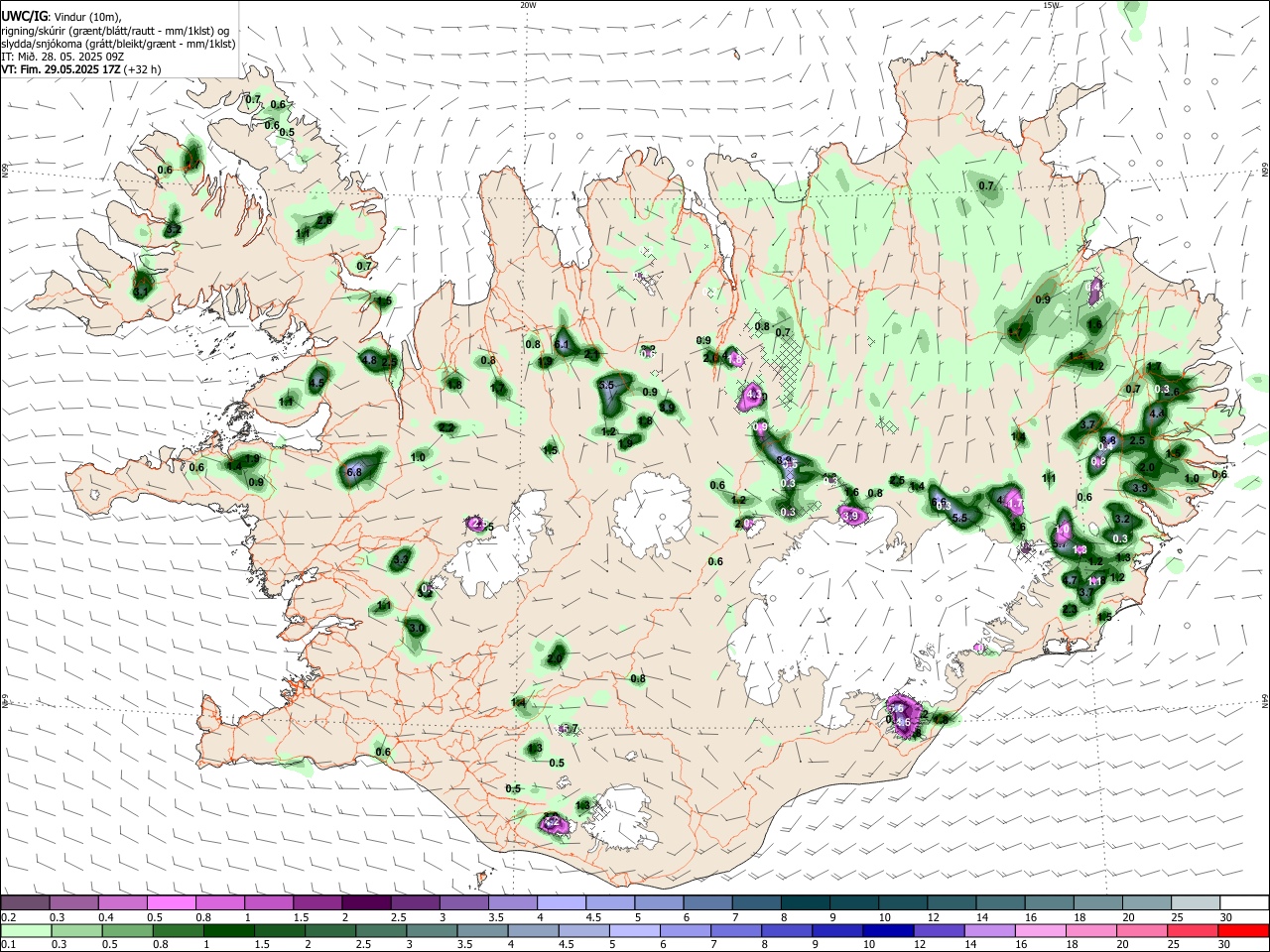Click the teal-grey 2.5 swatch in lower legend row
The width and height of the screenshot is (1270, 952).
pyautogui.click(x=381, y=930)
